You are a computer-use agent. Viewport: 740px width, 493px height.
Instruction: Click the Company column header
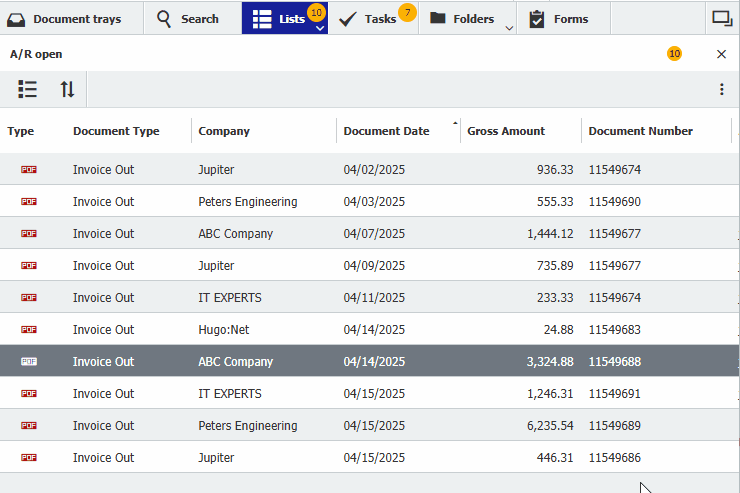[x=224, y=131]
